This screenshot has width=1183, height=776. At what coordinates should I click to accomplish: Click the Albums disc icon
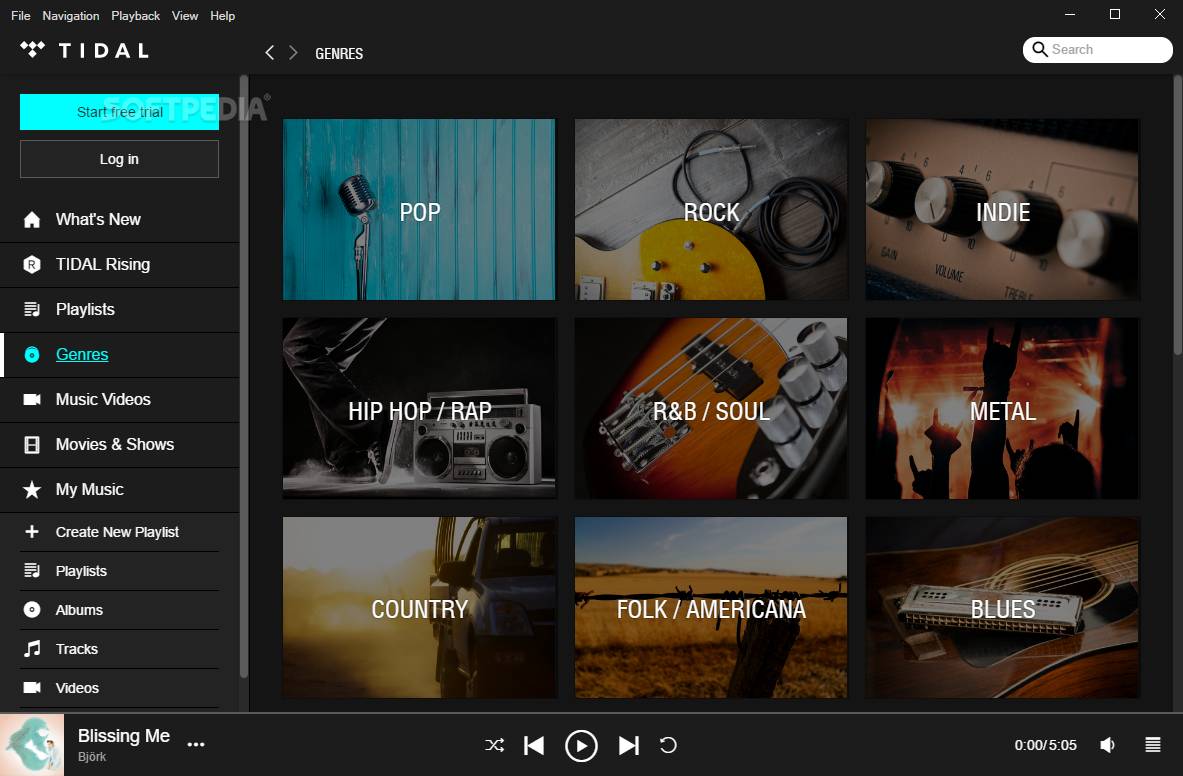tap(32, 609)
